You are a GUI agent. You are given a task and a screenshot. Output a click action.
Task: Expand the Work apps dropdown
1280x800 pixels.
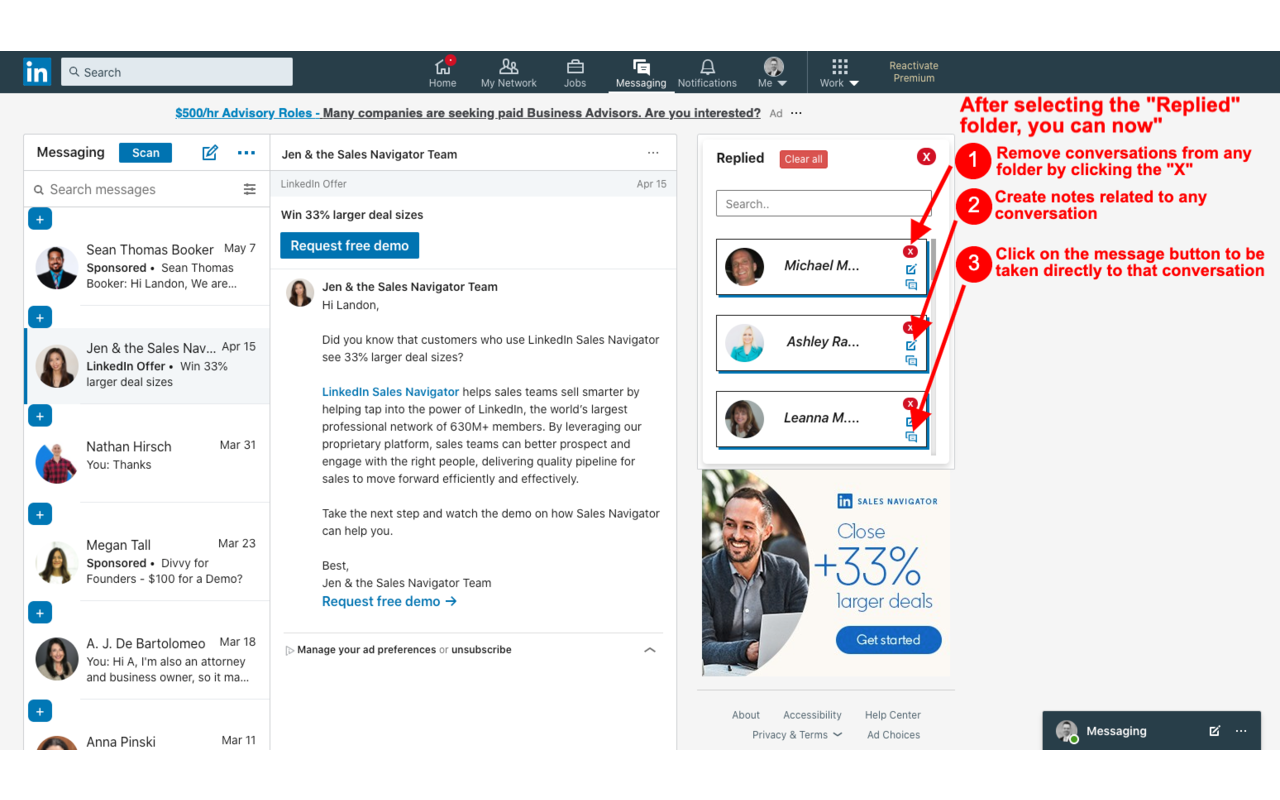pyautogui.click(x=840, y=73)
